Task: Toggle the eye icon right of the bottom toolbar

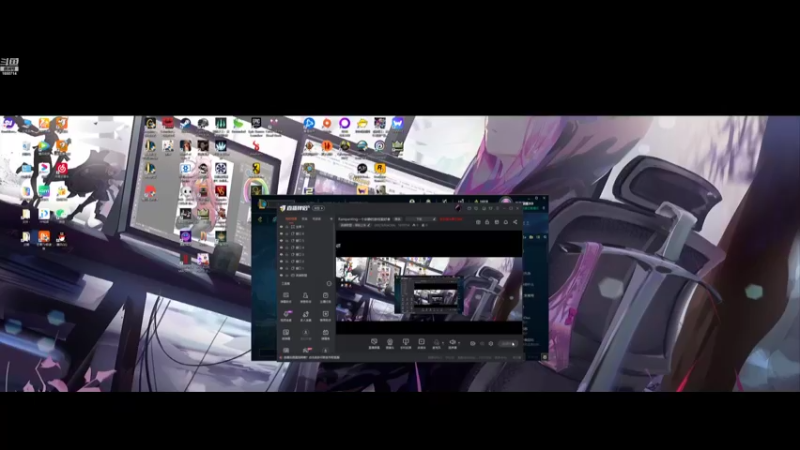Action: click(x=472, y=343)
